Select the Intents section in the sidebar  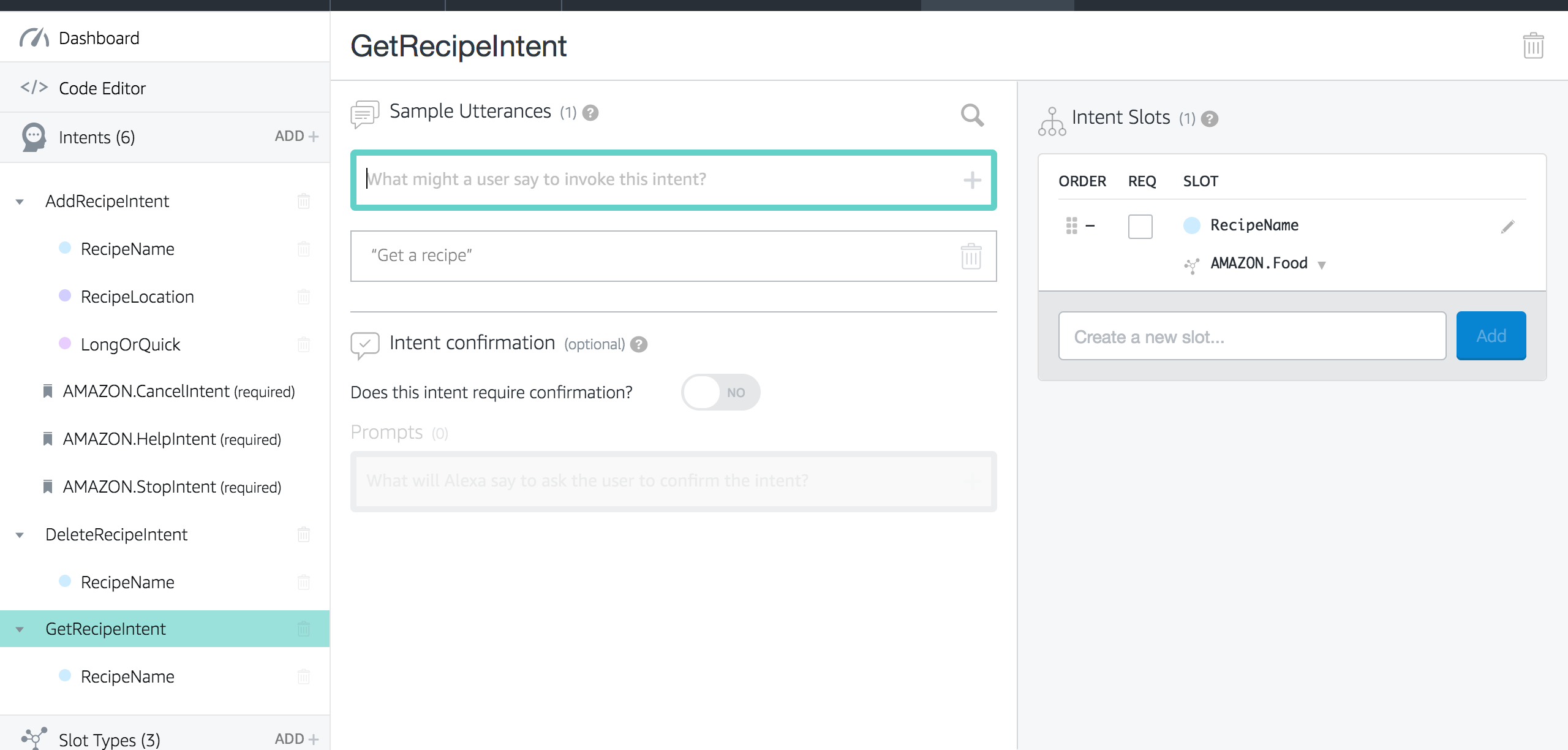pos(96,137)
